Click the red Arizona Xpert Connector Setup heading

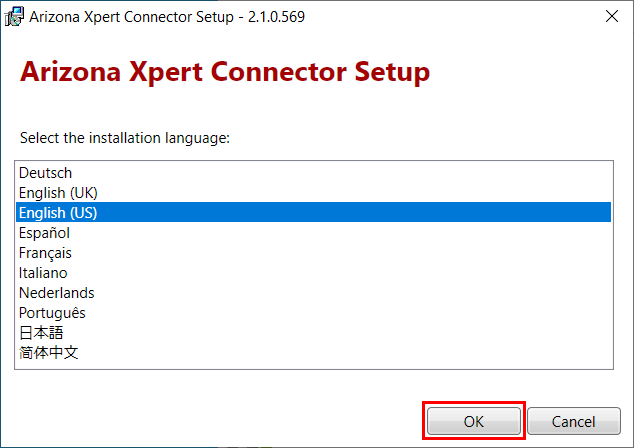pyautogui.click(x=225, y=72)
